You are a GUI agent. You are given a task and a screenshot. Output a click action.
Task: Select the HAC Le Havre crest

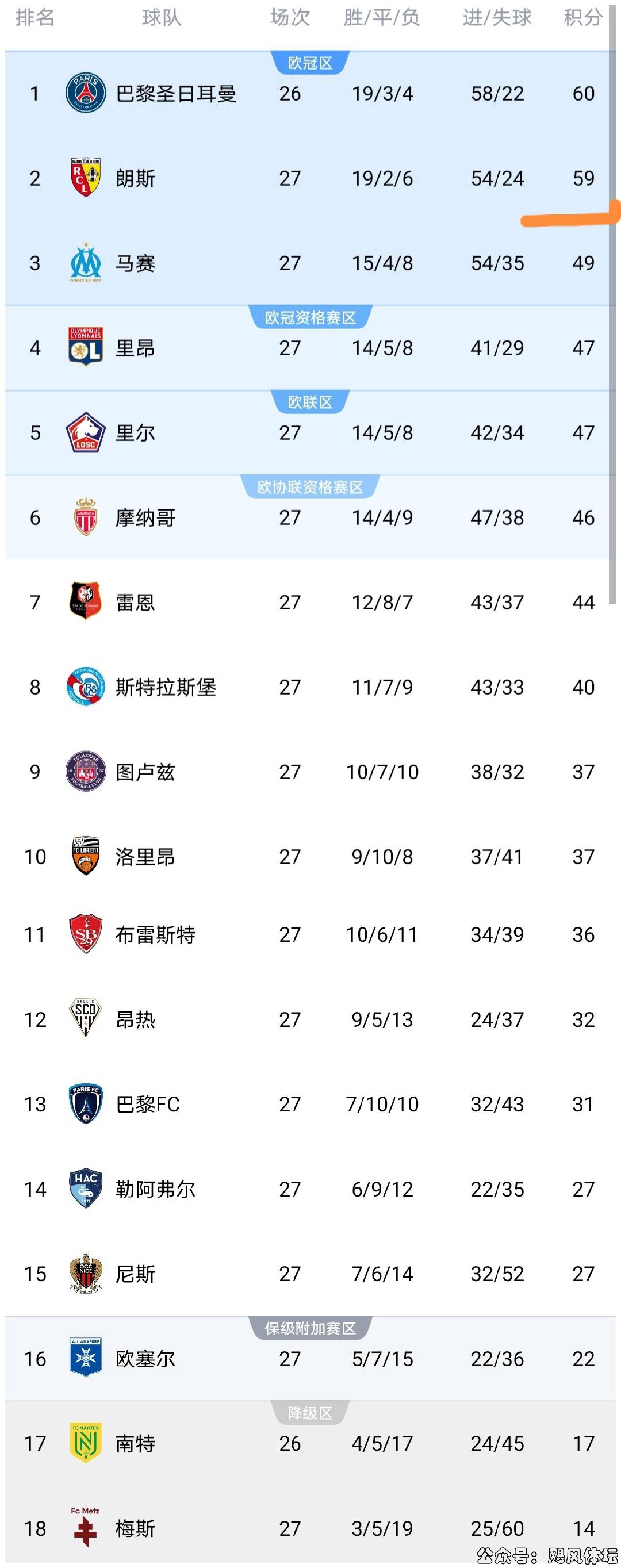point(85,1189)
